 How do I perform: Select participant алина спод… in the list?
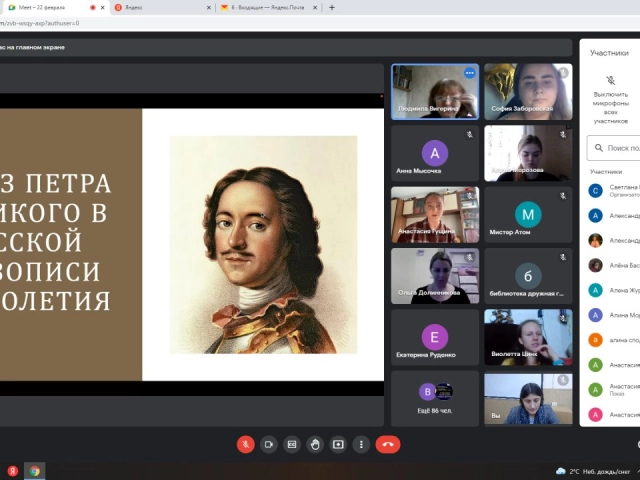click(613, 340)
